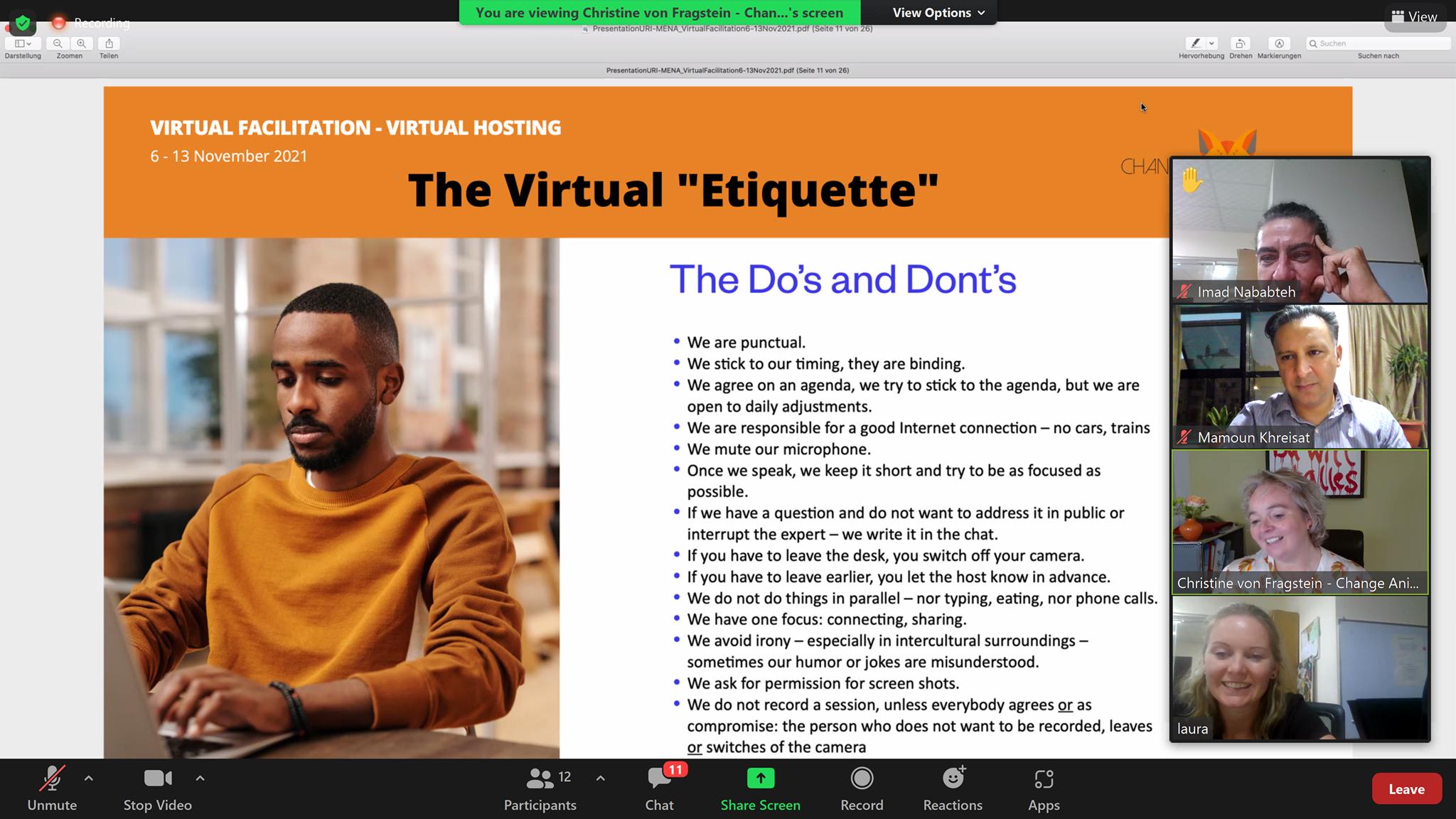Open highlight color dropdown arrow
1456x819 pixels.
[x=1212, y=43]
